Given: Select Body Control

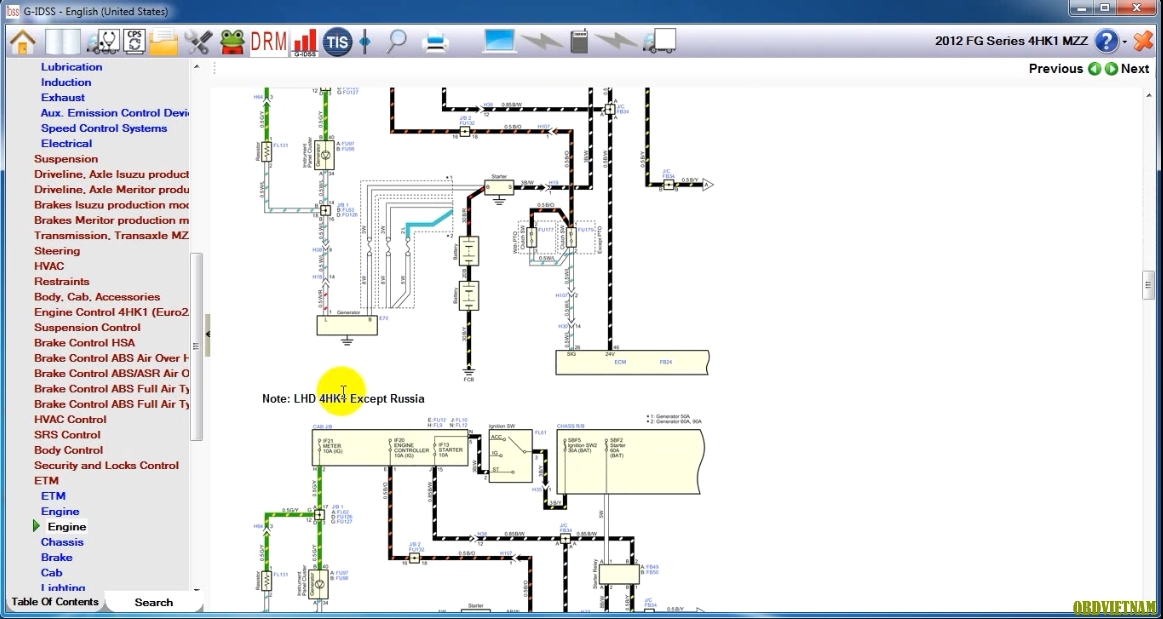Looking at the screenshot, I should (68, 450).
